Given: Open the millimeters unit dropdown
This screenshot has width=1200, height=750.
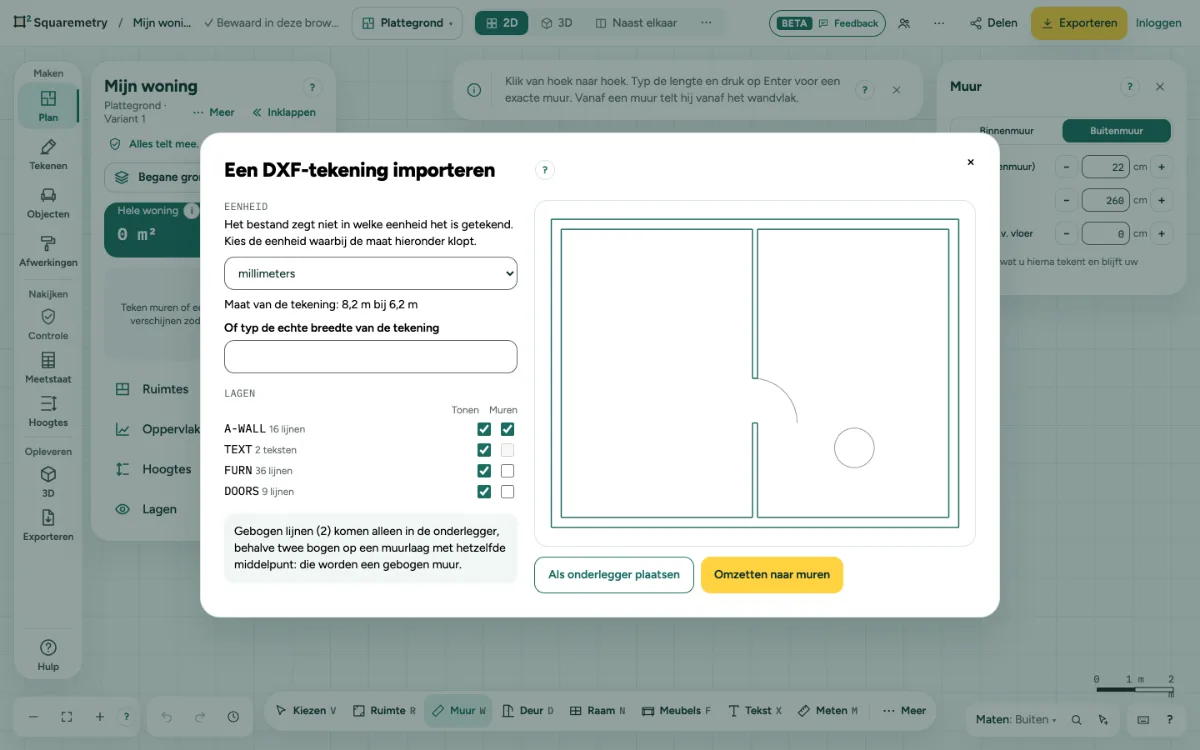Looking at the screenshot, I should [x=370, y=273].
